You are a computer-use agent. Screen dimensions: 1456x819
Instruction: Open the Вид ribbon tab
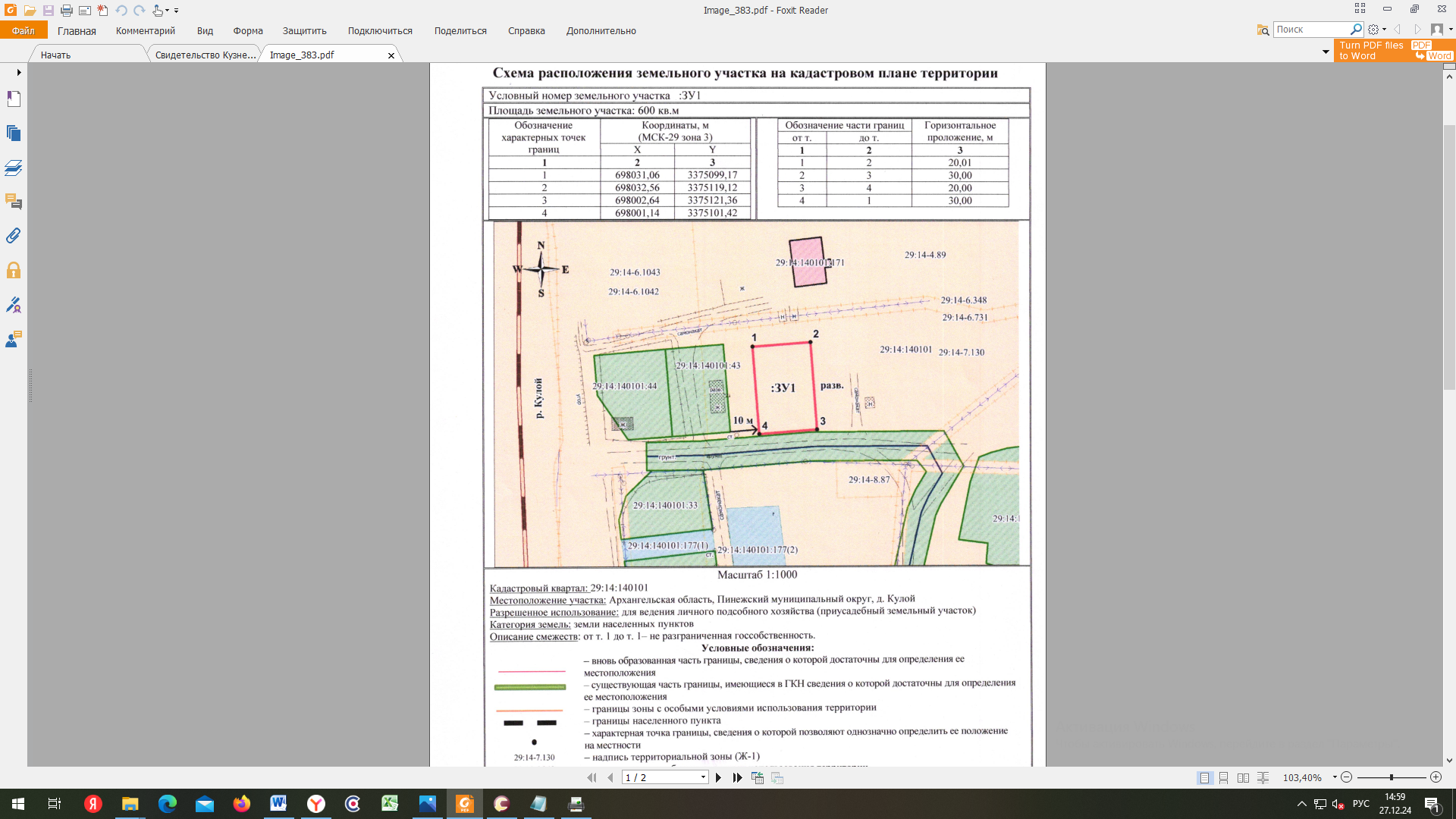(x=205, y=31)
